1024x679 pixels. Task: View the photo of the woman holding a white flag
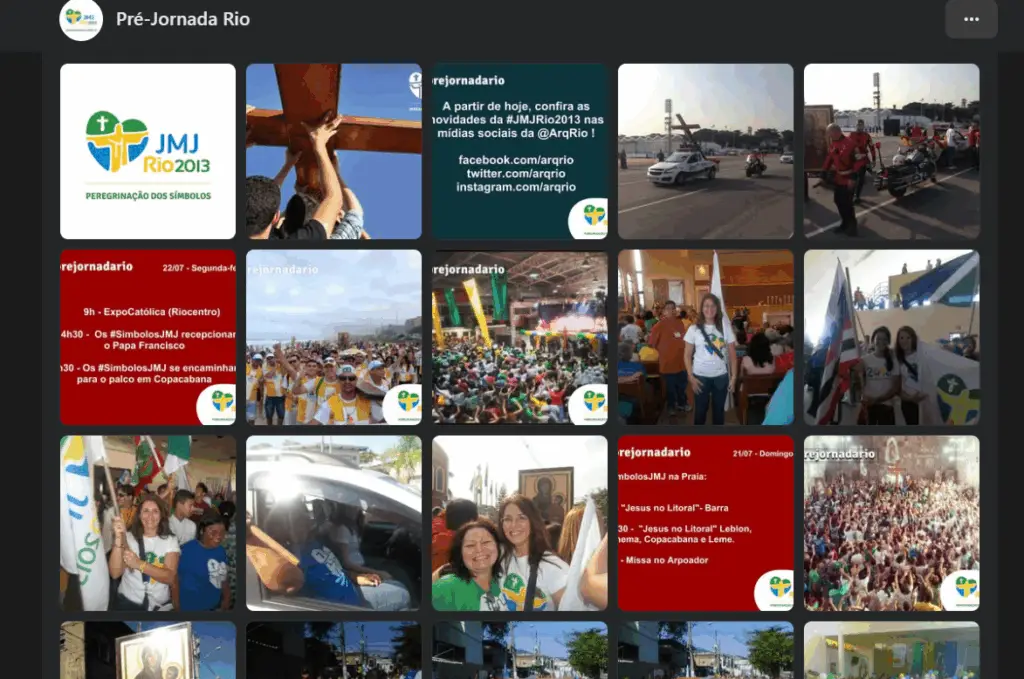[705, 336]
